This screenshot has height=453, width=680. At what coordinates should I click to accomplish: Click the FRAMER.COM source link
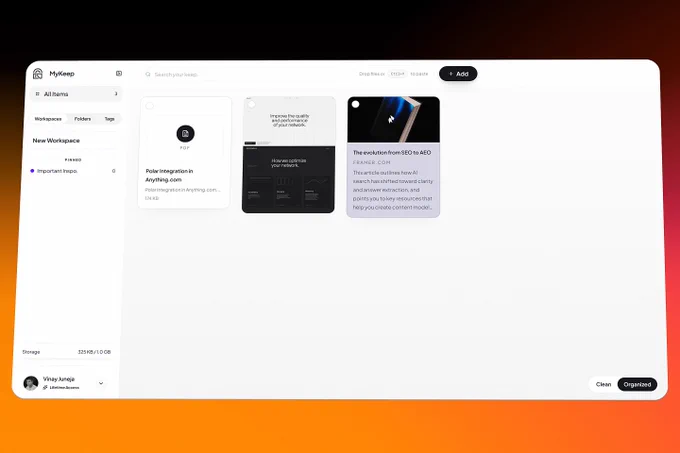coord(372,163)
